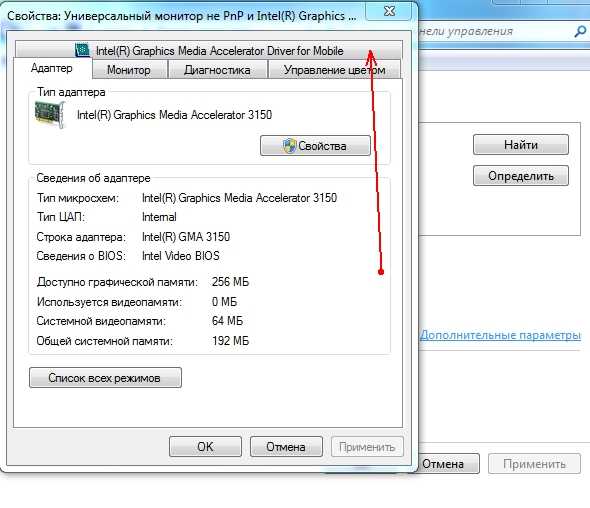Click the Тип микросхем label
The height and width of the screenshot is (508, 590).
[78, 198]
